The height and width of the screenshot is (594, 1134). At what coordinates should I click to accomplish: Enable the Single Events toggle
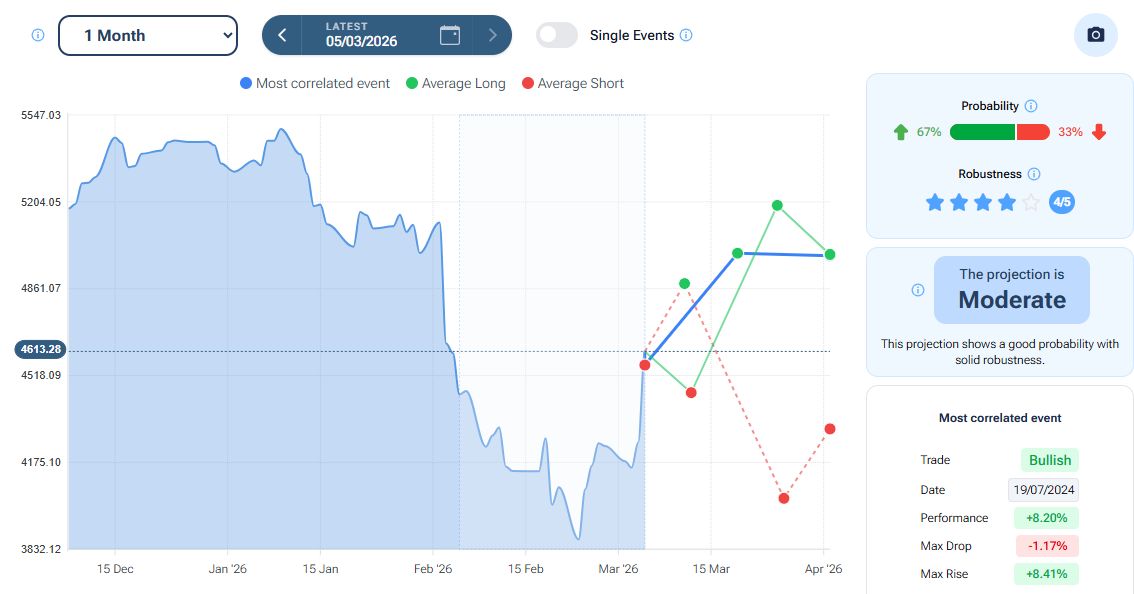click(557, 35)
